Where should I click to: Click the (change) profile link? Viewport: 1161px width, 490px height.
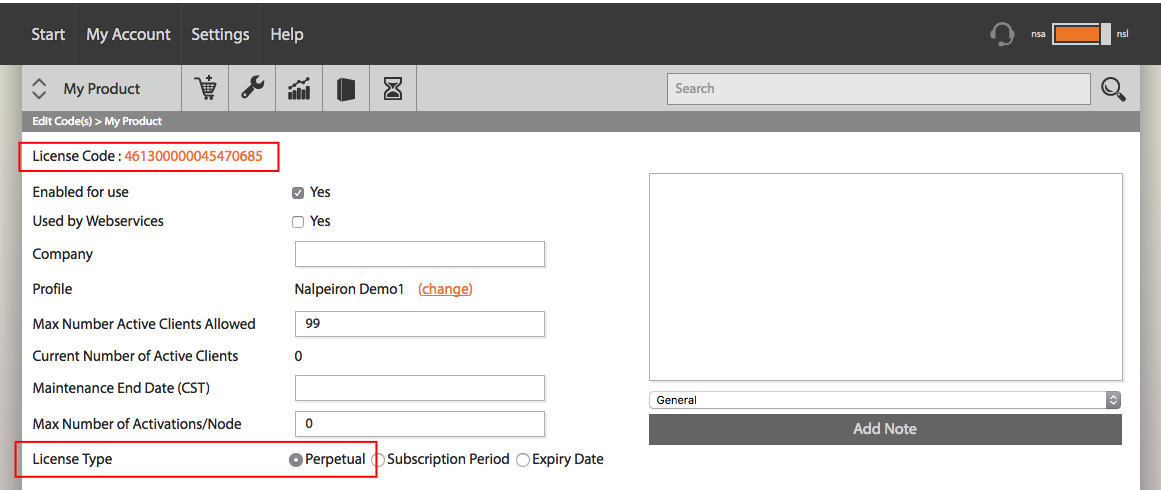pyautogui.click(x=445, y=289)
